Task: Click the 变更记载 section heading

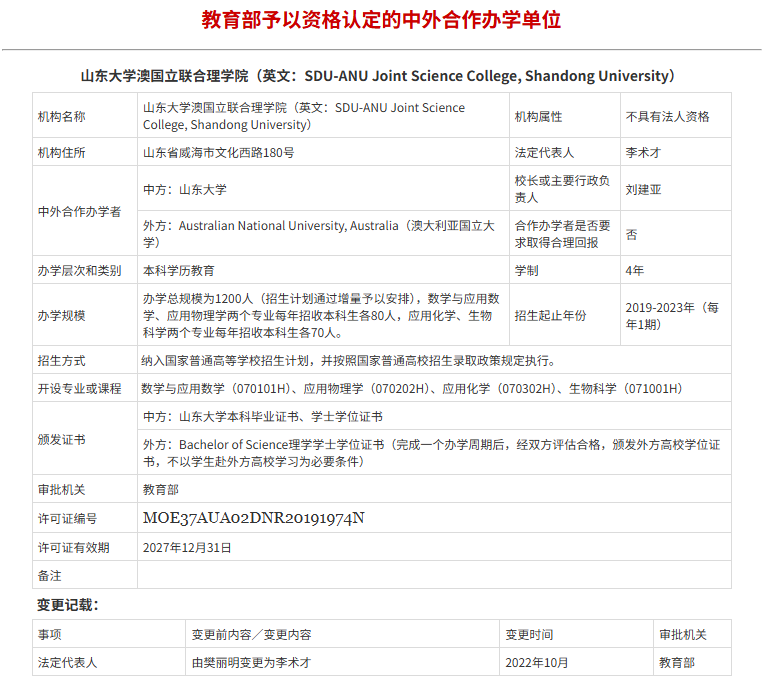Action: [x=68, y=605]
